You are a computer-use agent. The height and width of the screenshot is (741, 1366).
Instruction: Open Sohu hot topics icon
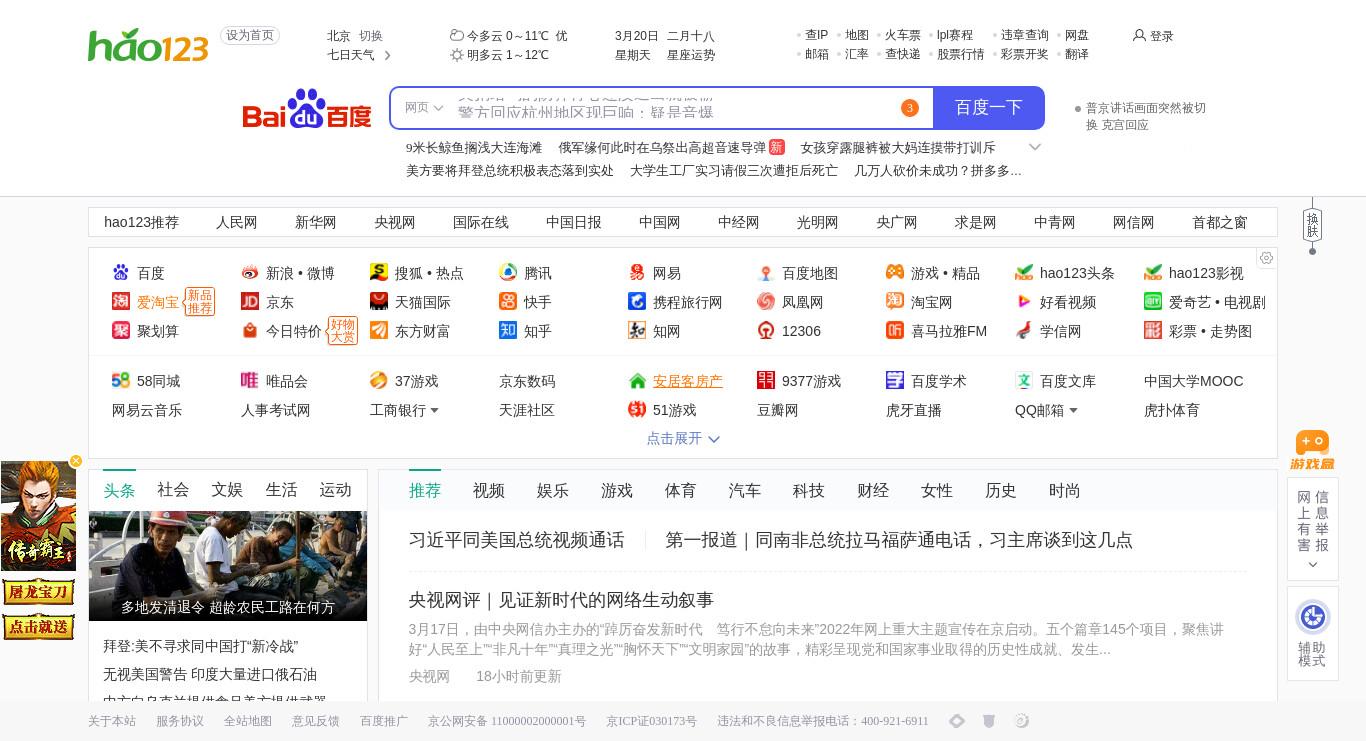tap(379, 273)
